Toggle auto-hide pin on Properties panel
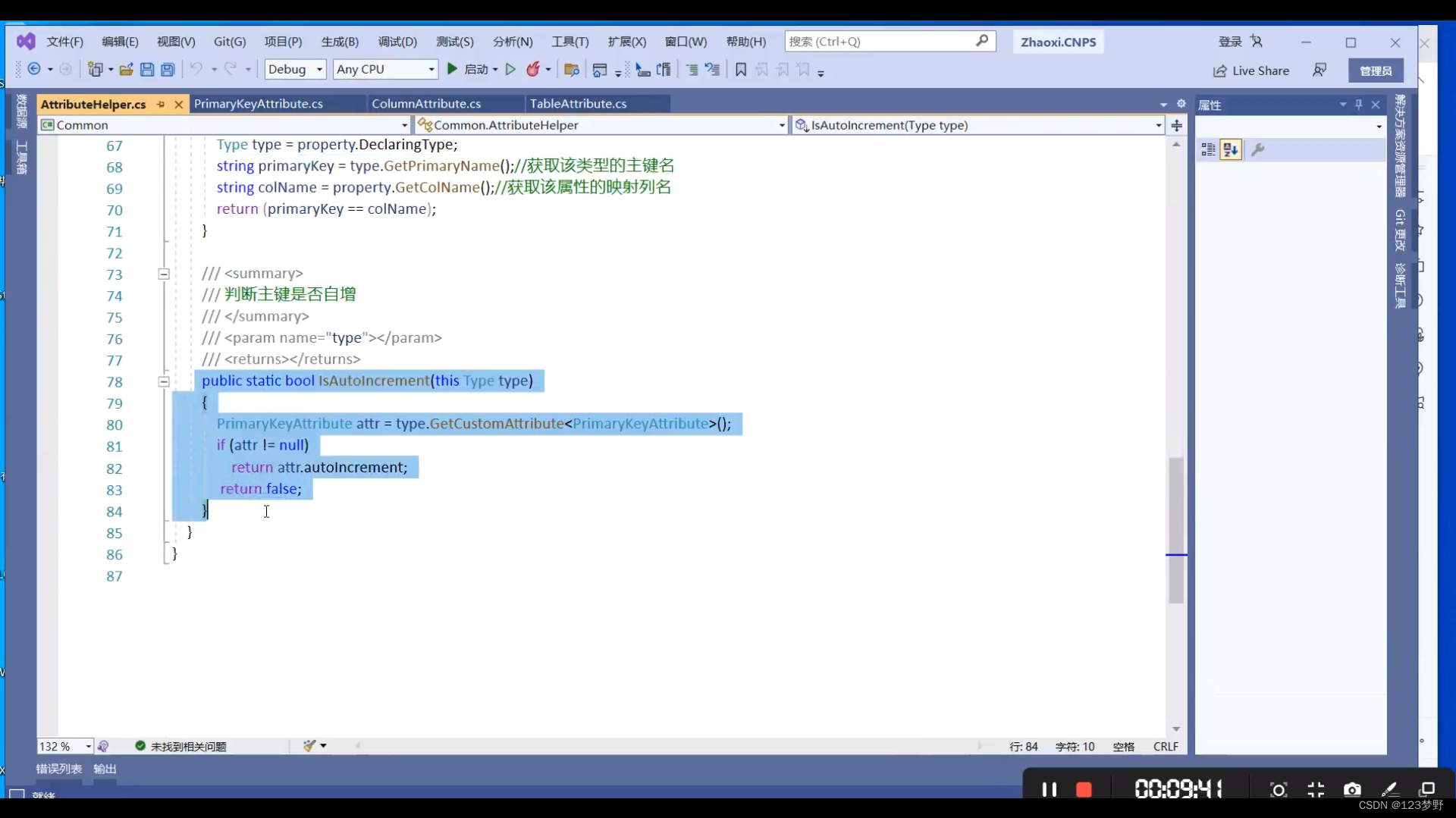The width and height of the screenshot is (1456, 818). (1359, 105)
